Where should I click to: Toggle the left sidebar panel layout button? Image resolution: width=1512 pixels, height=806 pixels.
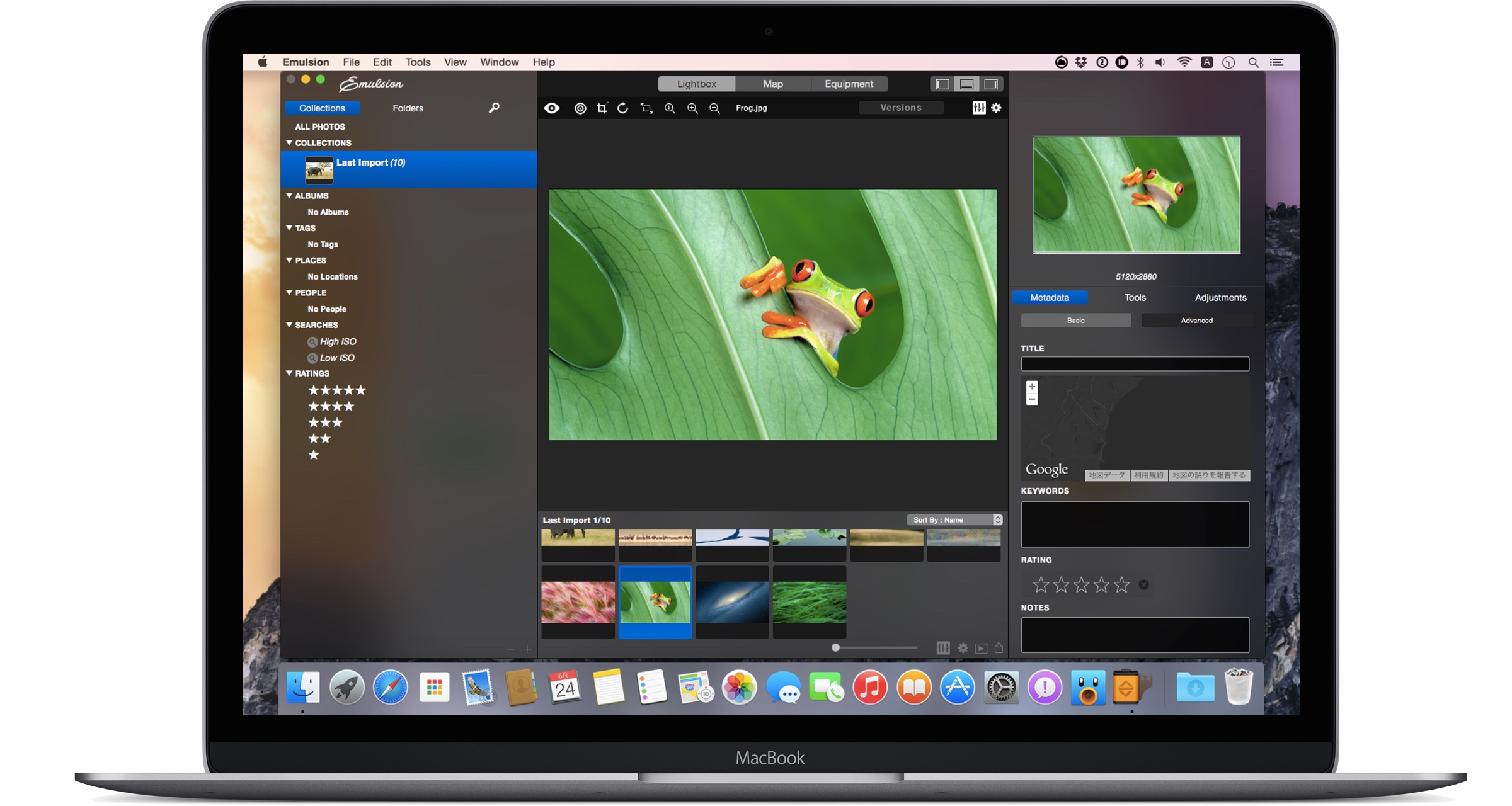click(942, 84)
